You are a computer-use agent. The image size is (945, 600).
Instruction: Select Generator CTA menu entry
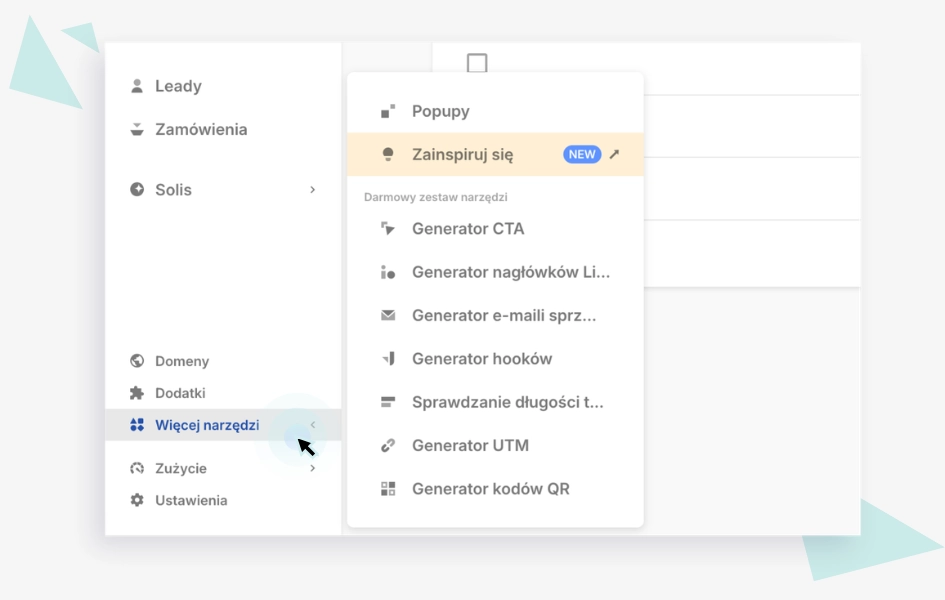[x=467, y=229]
